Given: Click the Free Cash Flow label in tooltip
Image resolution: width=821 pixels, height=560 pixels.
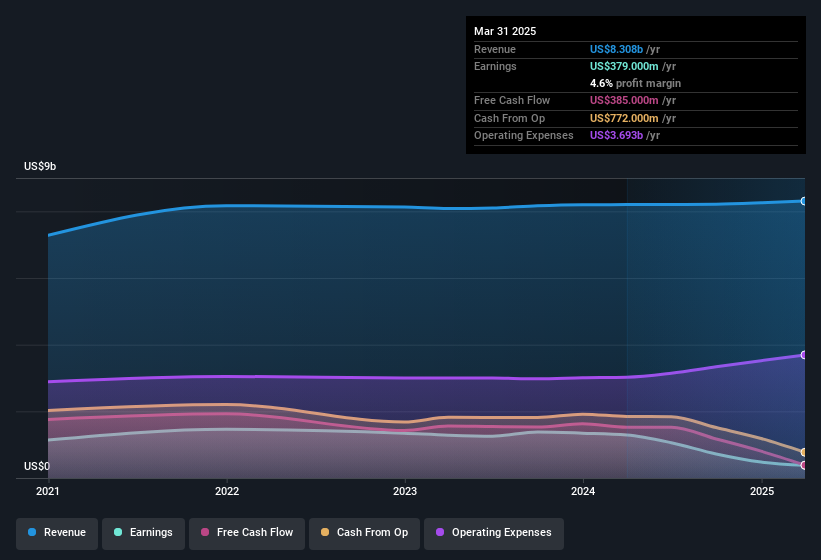Looking at the screenshot, I should [x=512, y=100].
